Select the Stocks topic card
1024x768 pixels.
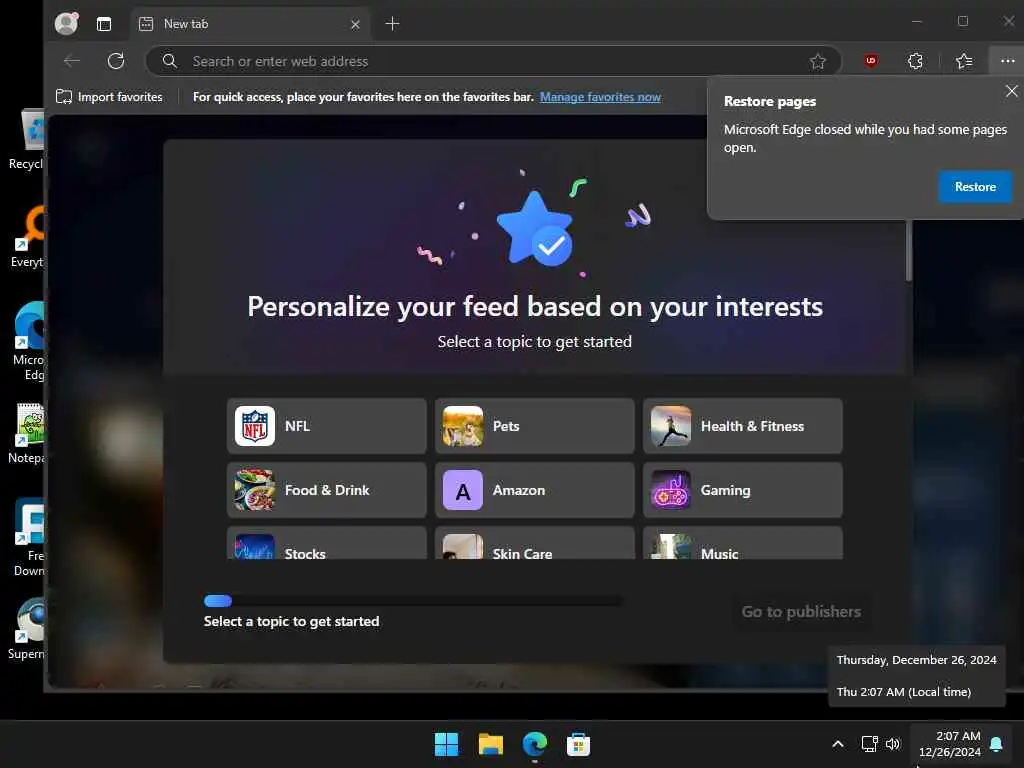click(327, 544)
